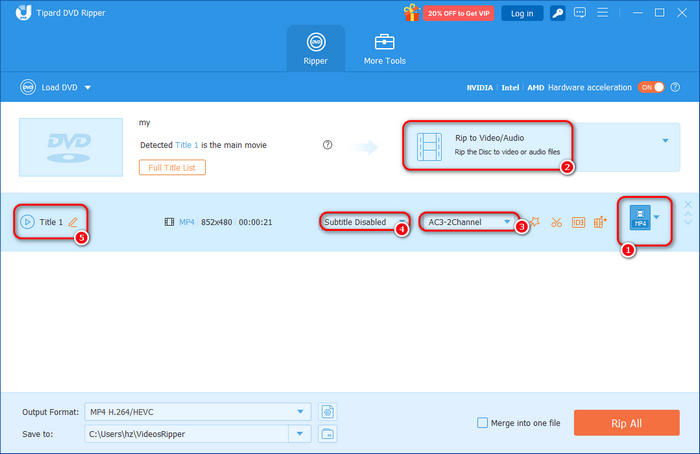Toggle hardware acceleration switch off
The image size is (700, 454).
(651, 87)
